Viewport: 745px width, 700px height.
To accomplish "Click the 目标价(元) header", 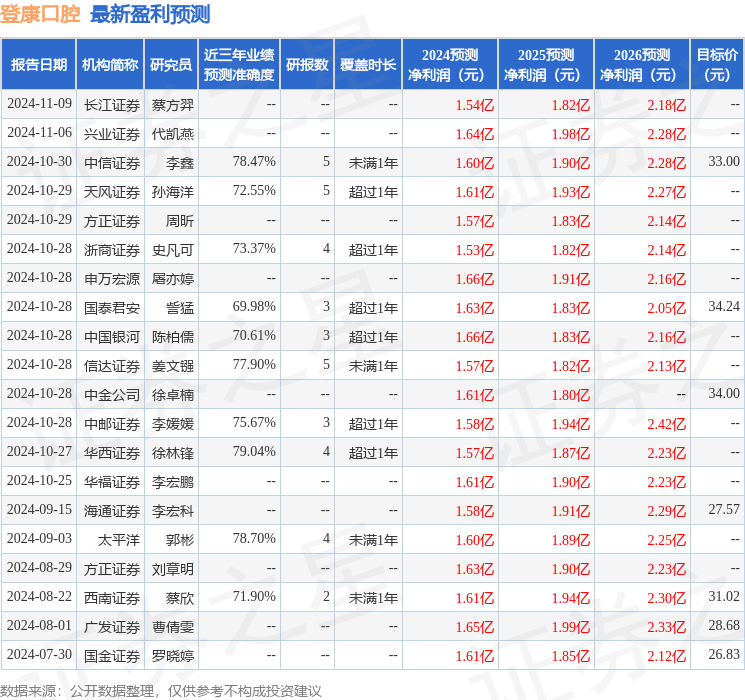I will tap(717, 65).
